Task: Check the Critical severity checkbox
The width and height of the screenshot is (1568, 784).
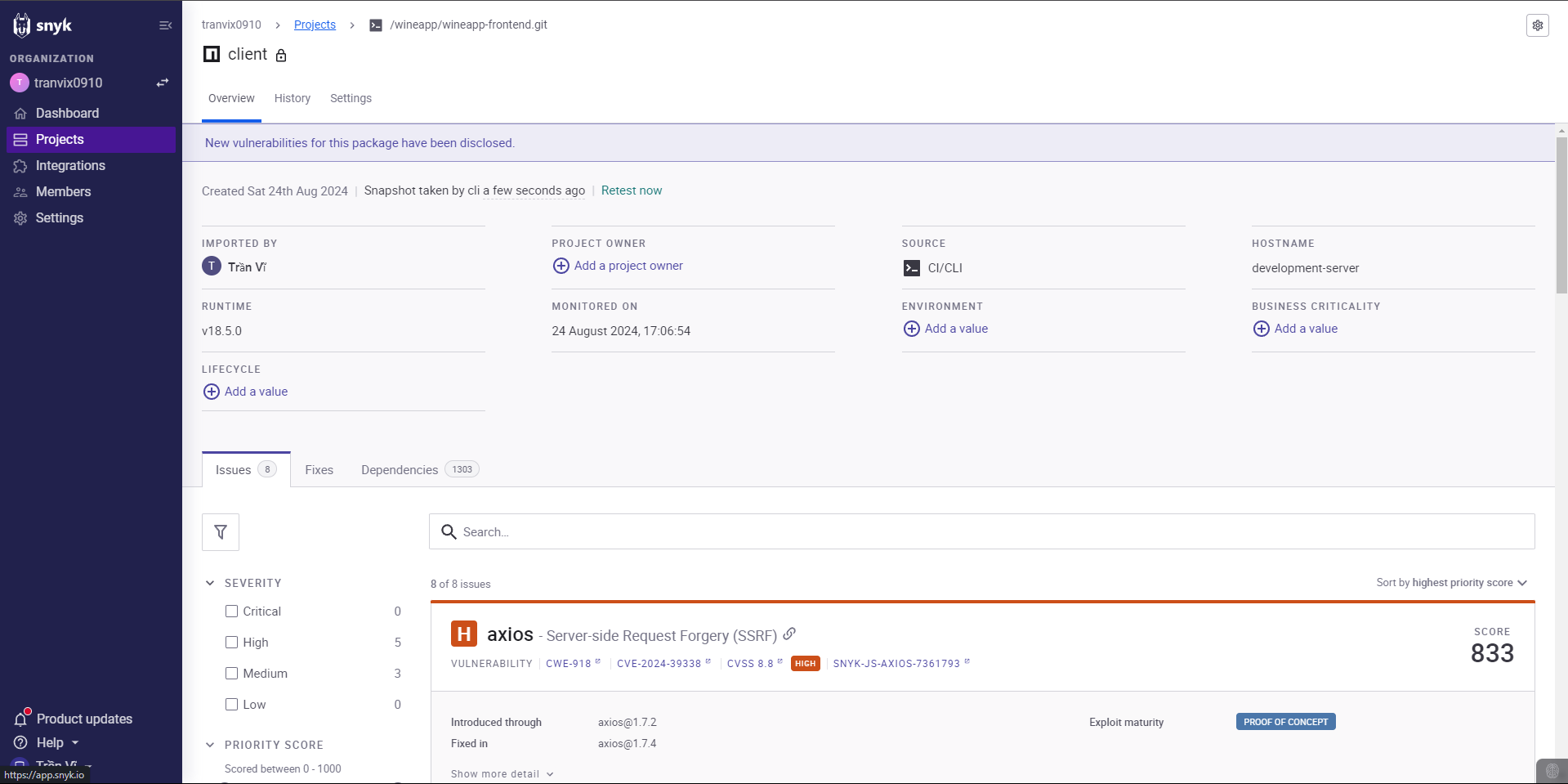Action: click(x=232, y=612)
